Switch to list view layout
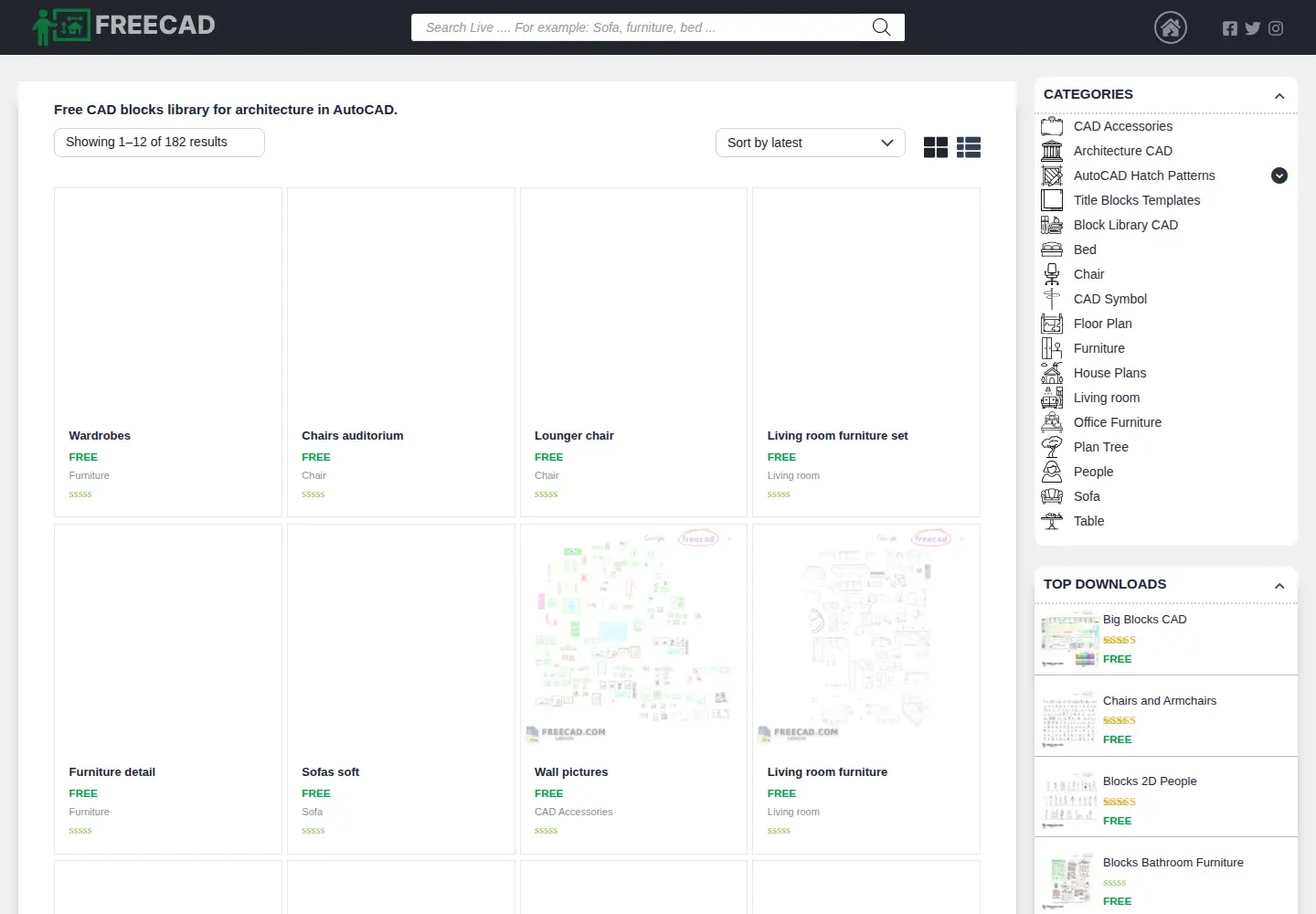 (x=969, y=147)
